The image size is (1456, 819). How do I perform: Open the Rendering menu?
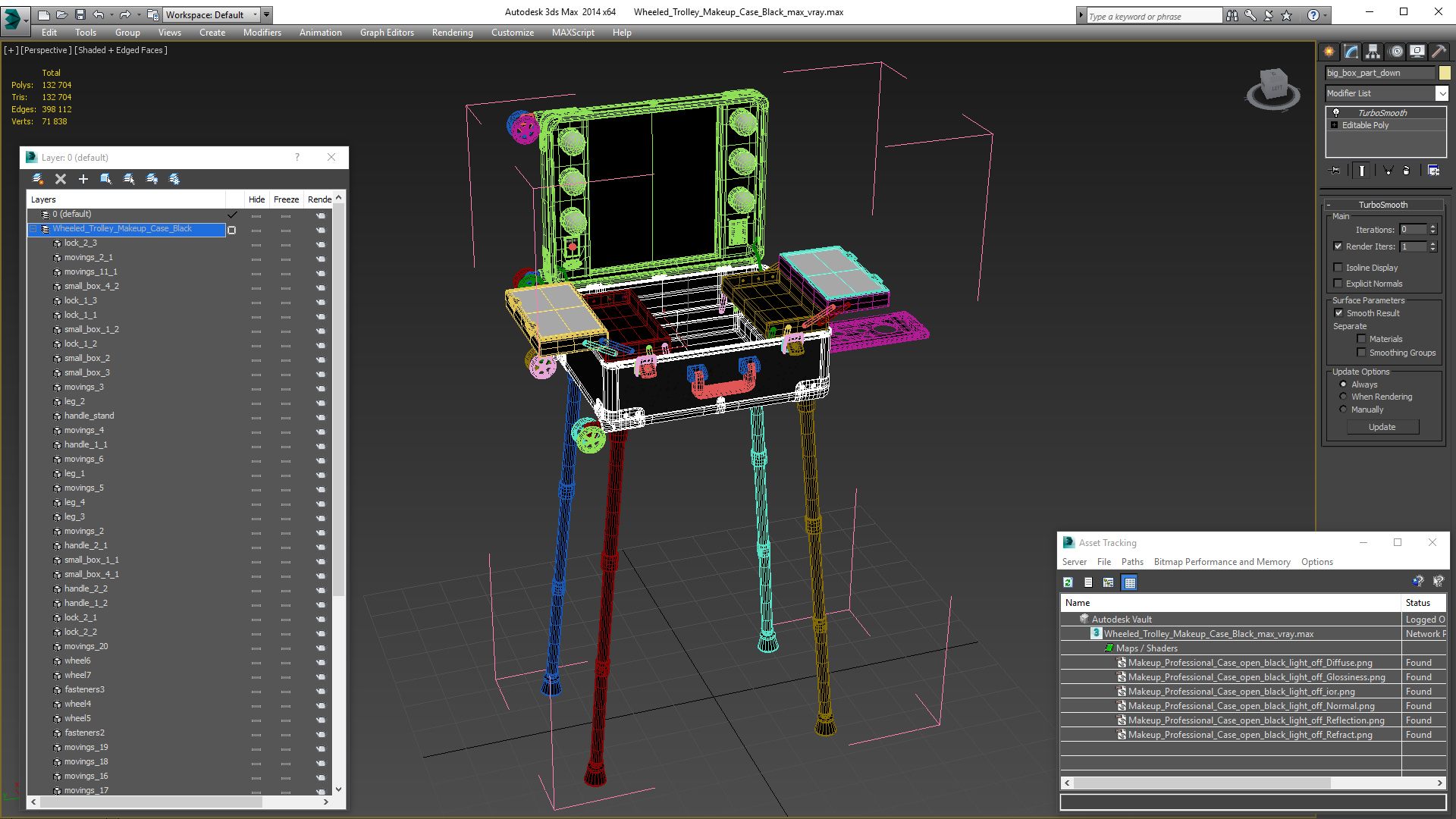(452, 33)
